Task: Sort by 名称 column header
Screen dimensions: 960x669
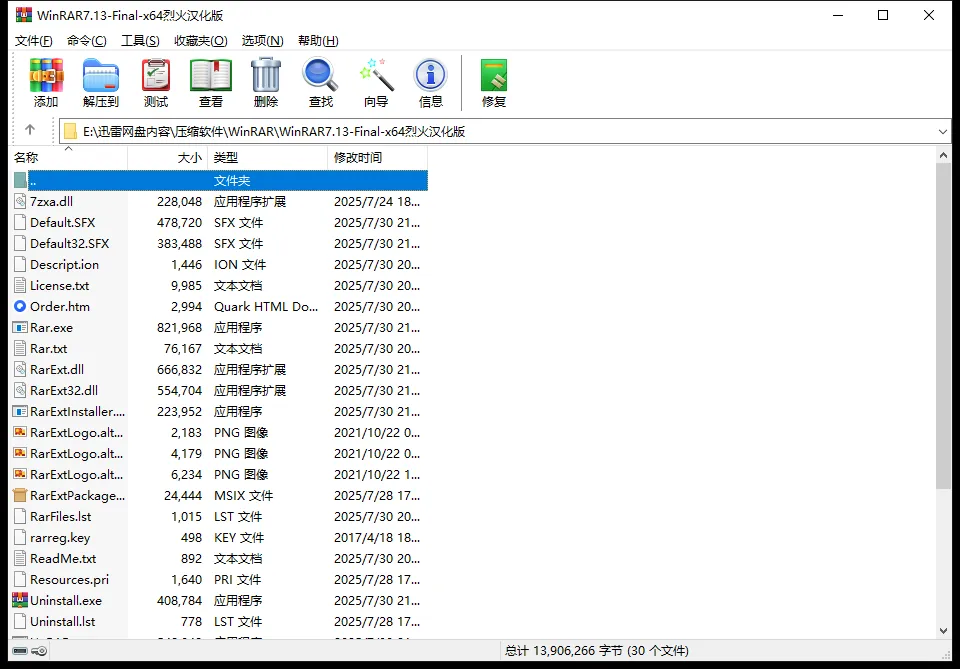Action: tap(70, 158)
